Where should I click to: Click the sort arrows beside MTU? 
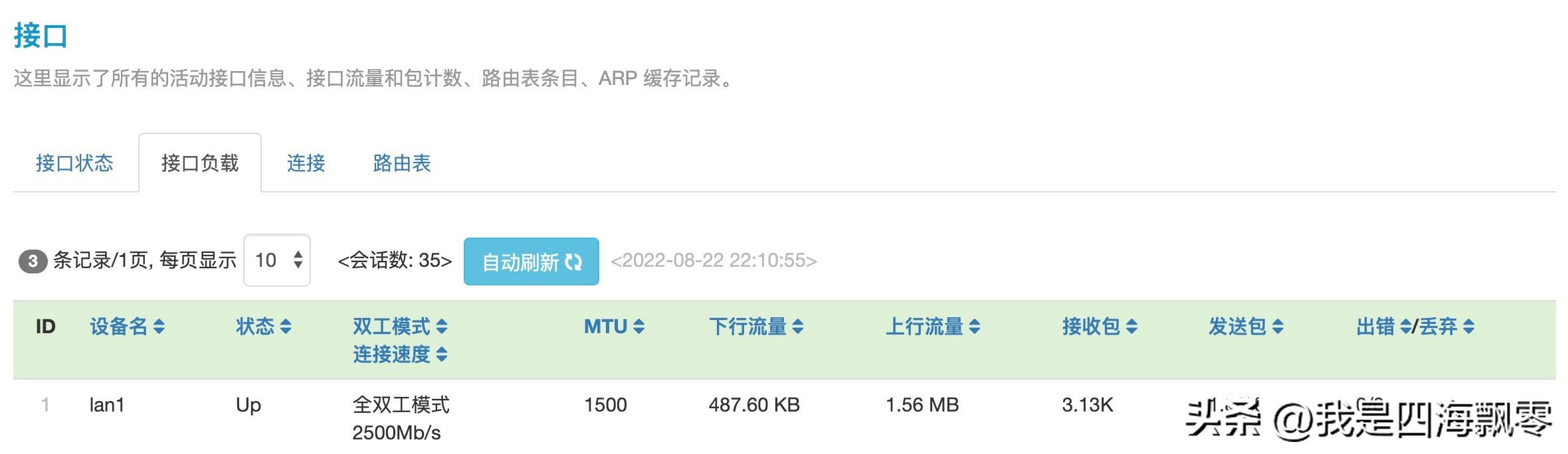[638, 327]
